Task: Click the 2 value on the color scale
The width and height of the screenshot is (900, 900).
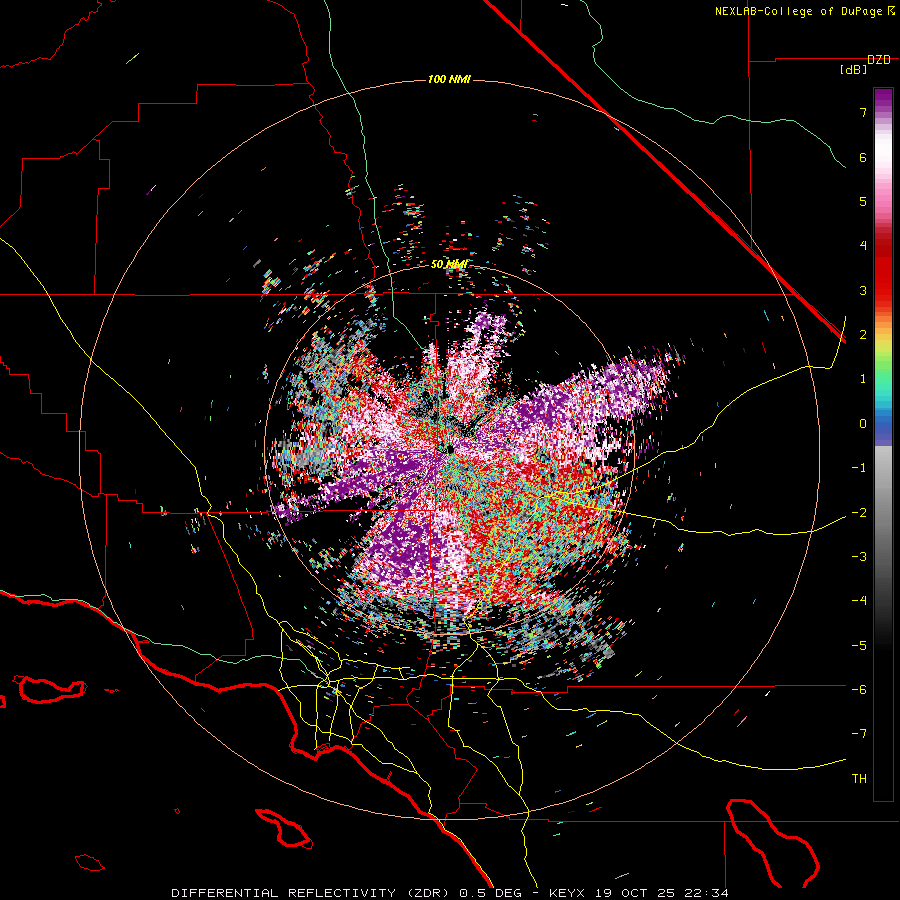Action: click(x=863, y=335)
